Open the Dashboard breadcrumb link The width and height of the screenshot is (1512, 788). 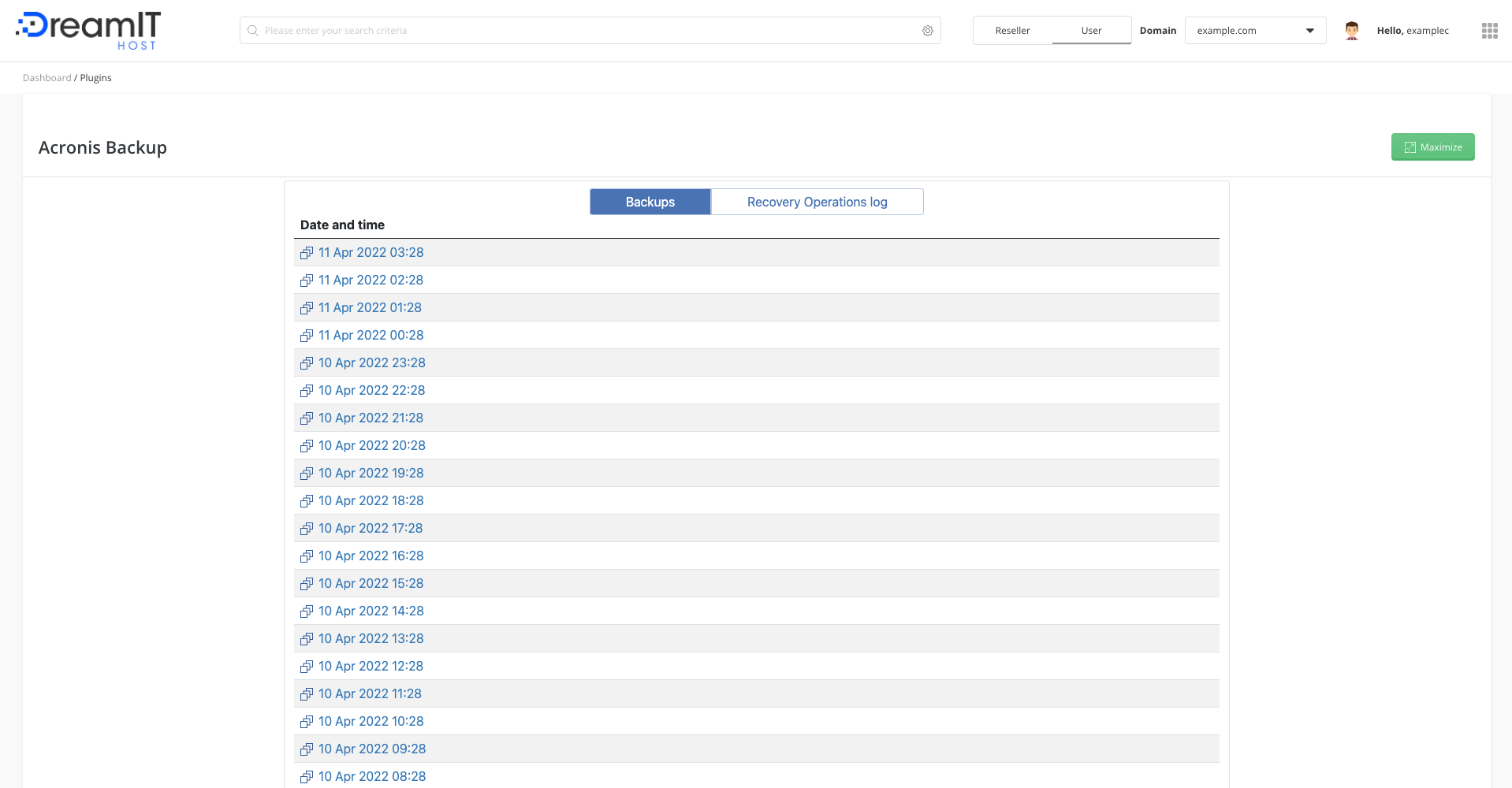click(x=47, y=77)
